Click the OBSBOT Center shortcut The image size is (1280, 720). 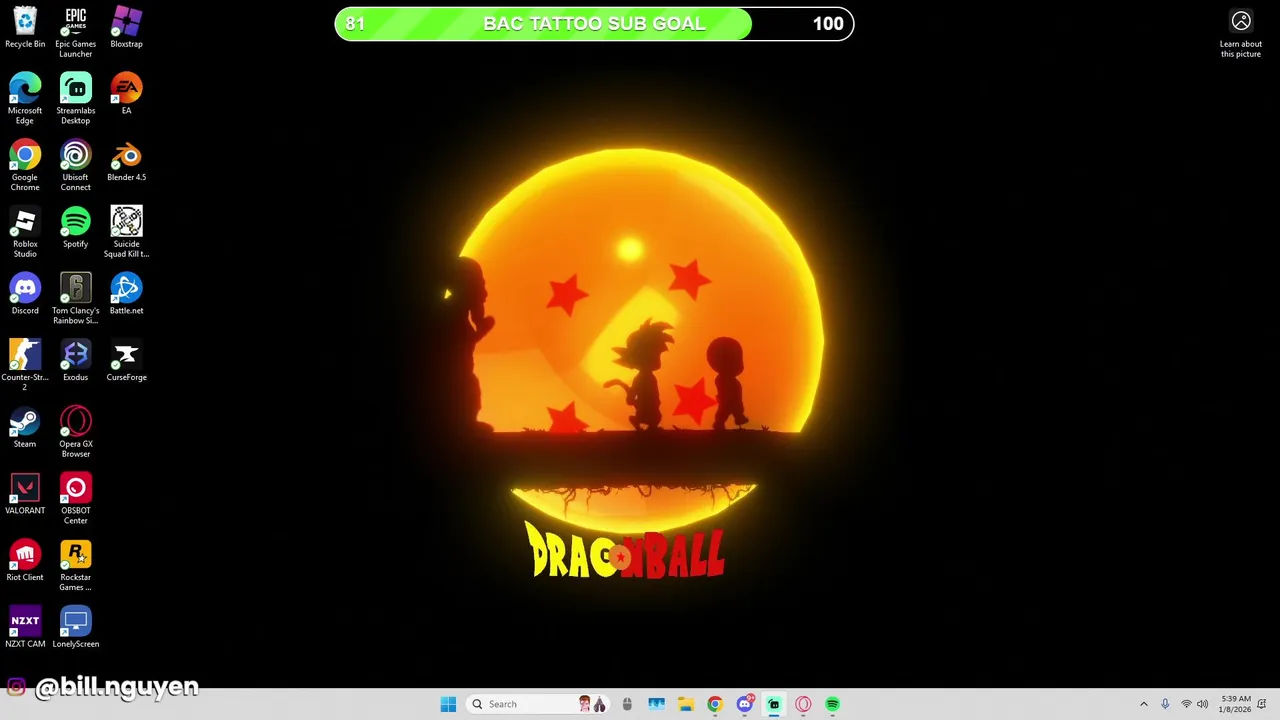point(75,499)
